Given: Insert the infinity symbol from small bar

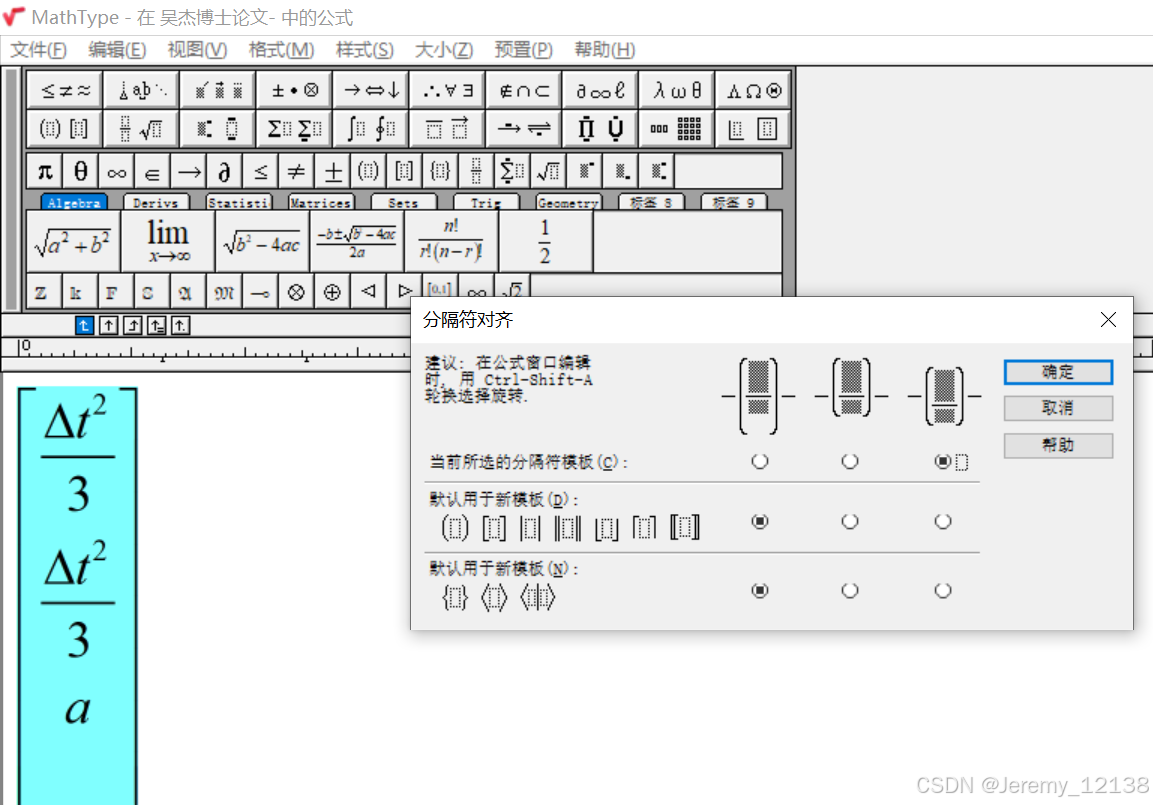Looking at the screenshot, I should coord(117,171).
